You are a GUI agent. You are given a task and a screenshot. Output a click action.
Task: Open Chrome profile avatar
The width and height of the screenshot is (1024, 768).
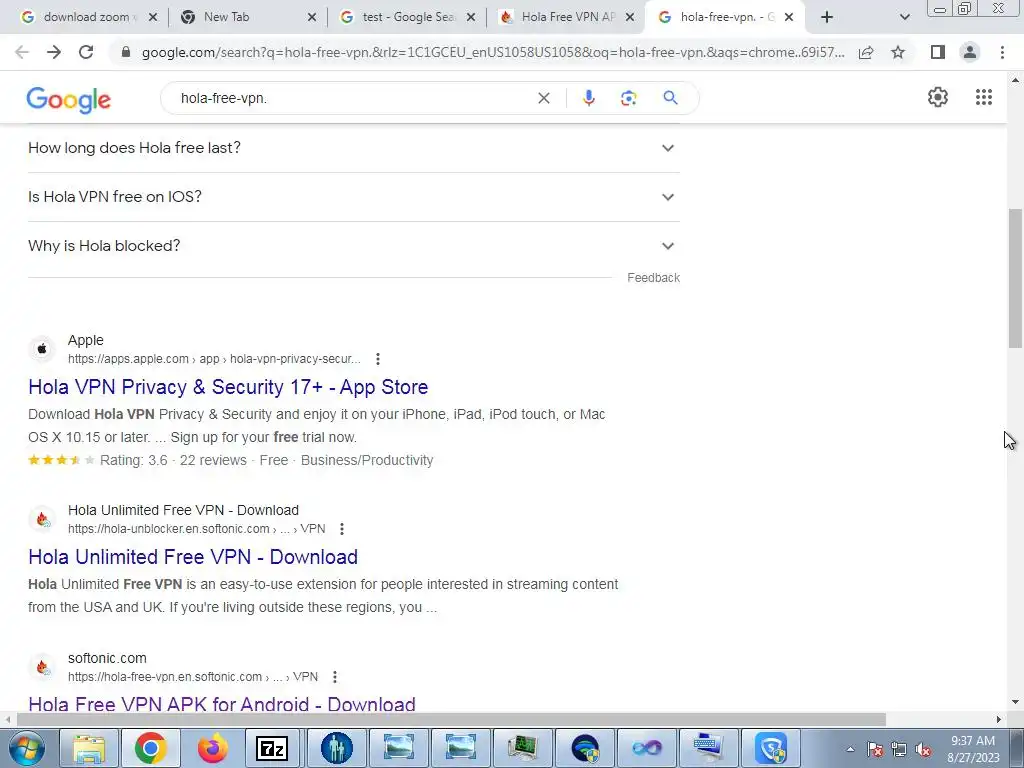[x=970, y=52]
